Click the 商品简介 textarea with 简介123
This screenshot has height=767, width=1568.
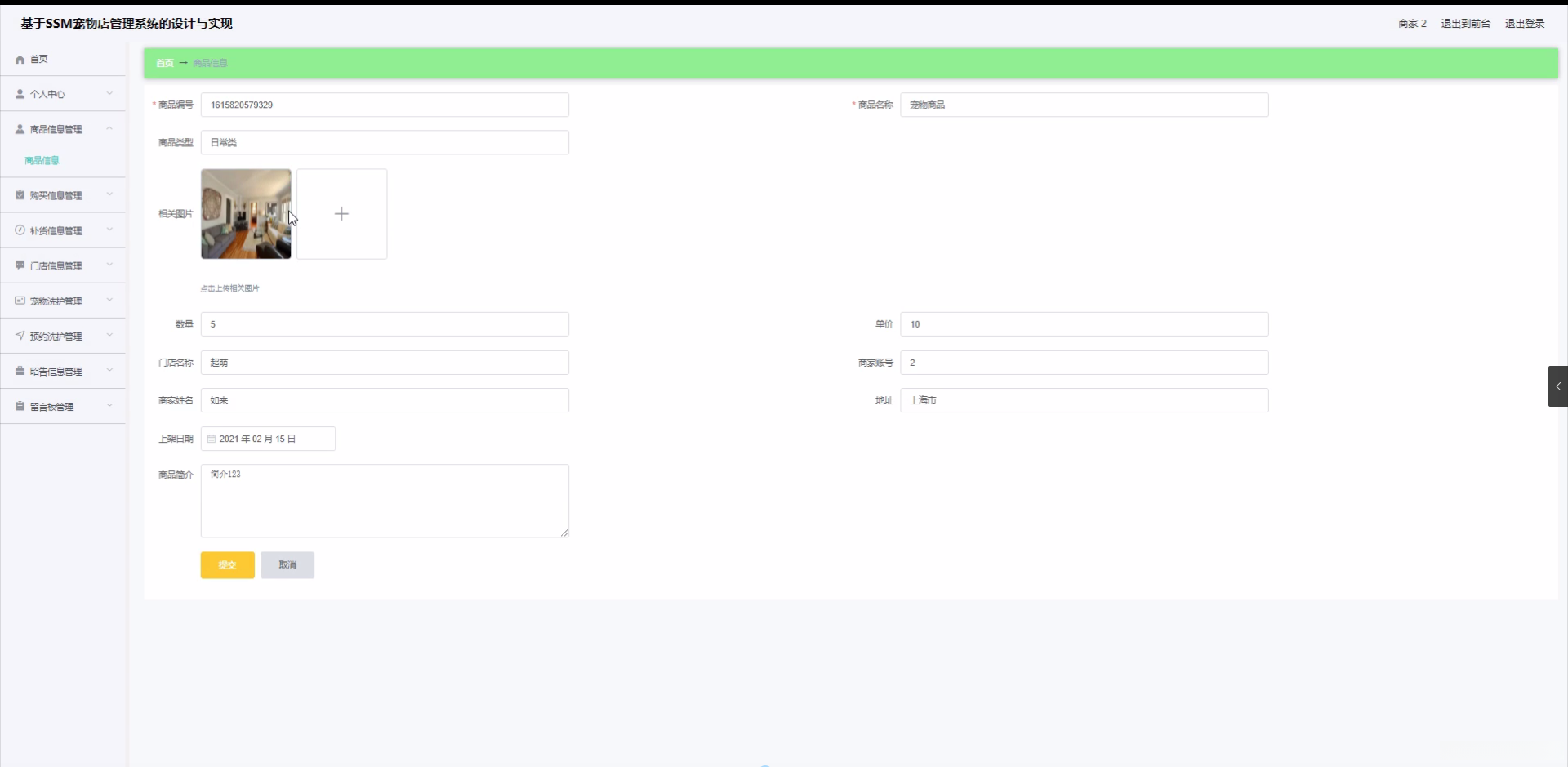tap(385, 501)
